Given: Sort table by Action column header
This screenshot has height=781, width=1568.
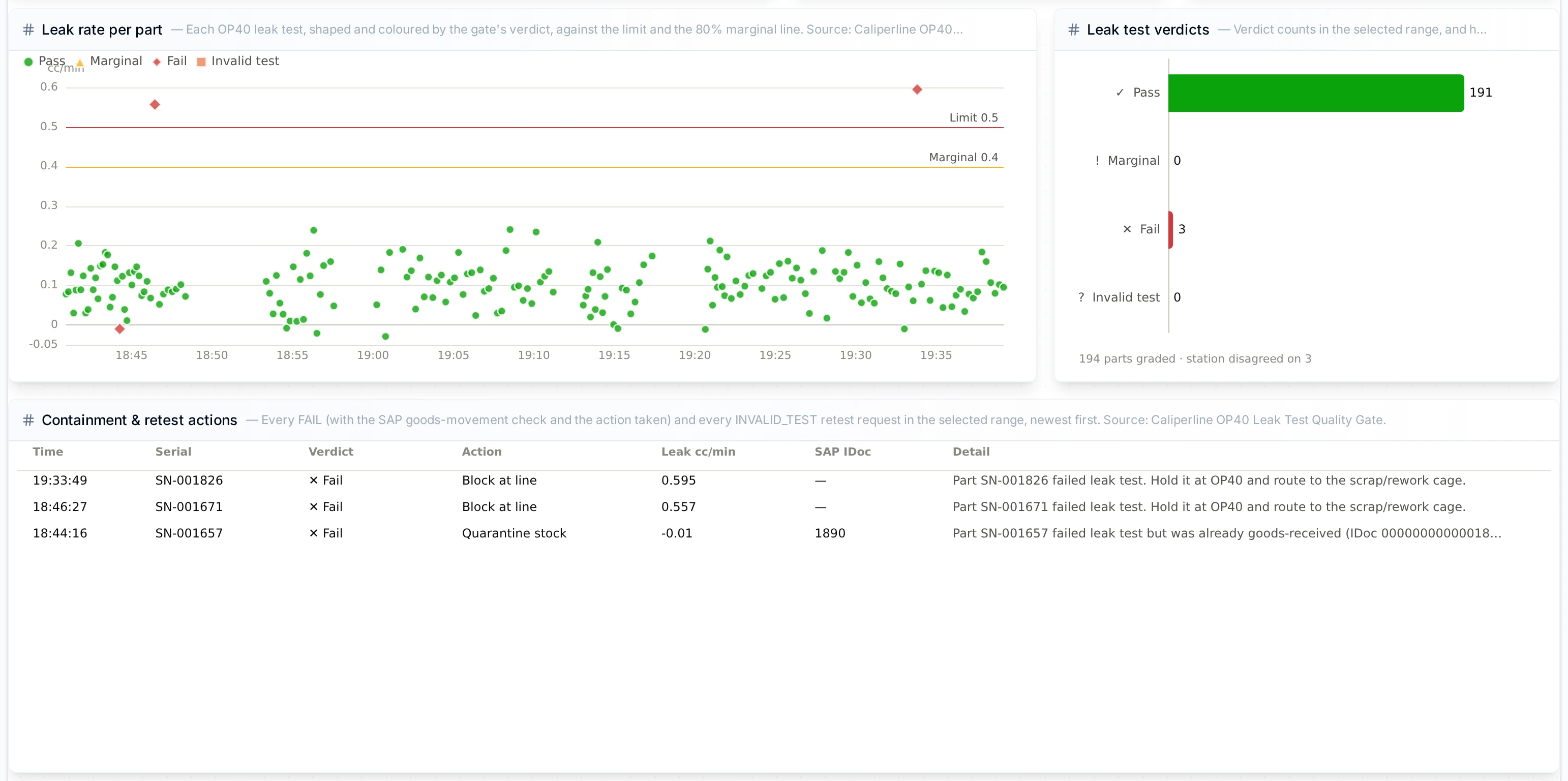Looking at the screenshot, I should (481, 452).
